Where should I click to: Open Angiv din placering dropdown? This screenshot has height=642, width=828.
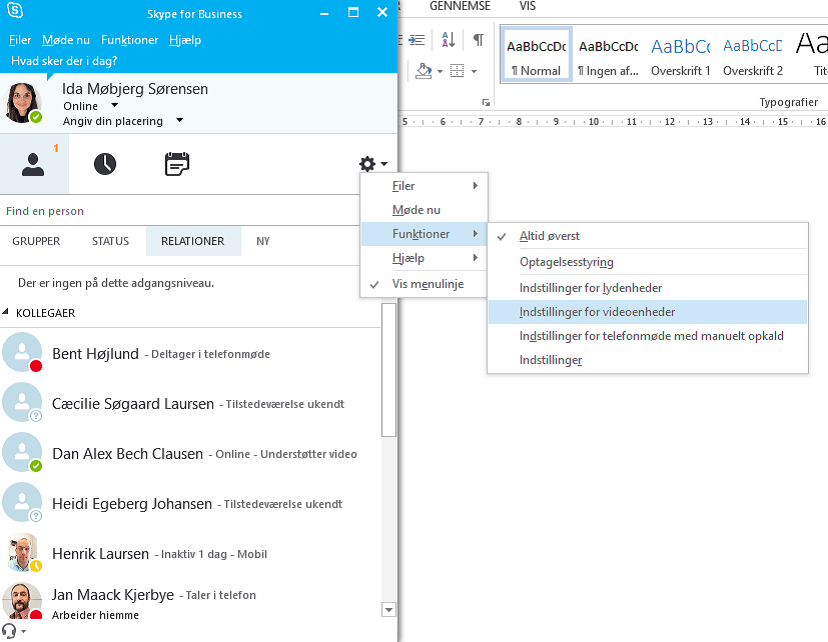(180, 120)
